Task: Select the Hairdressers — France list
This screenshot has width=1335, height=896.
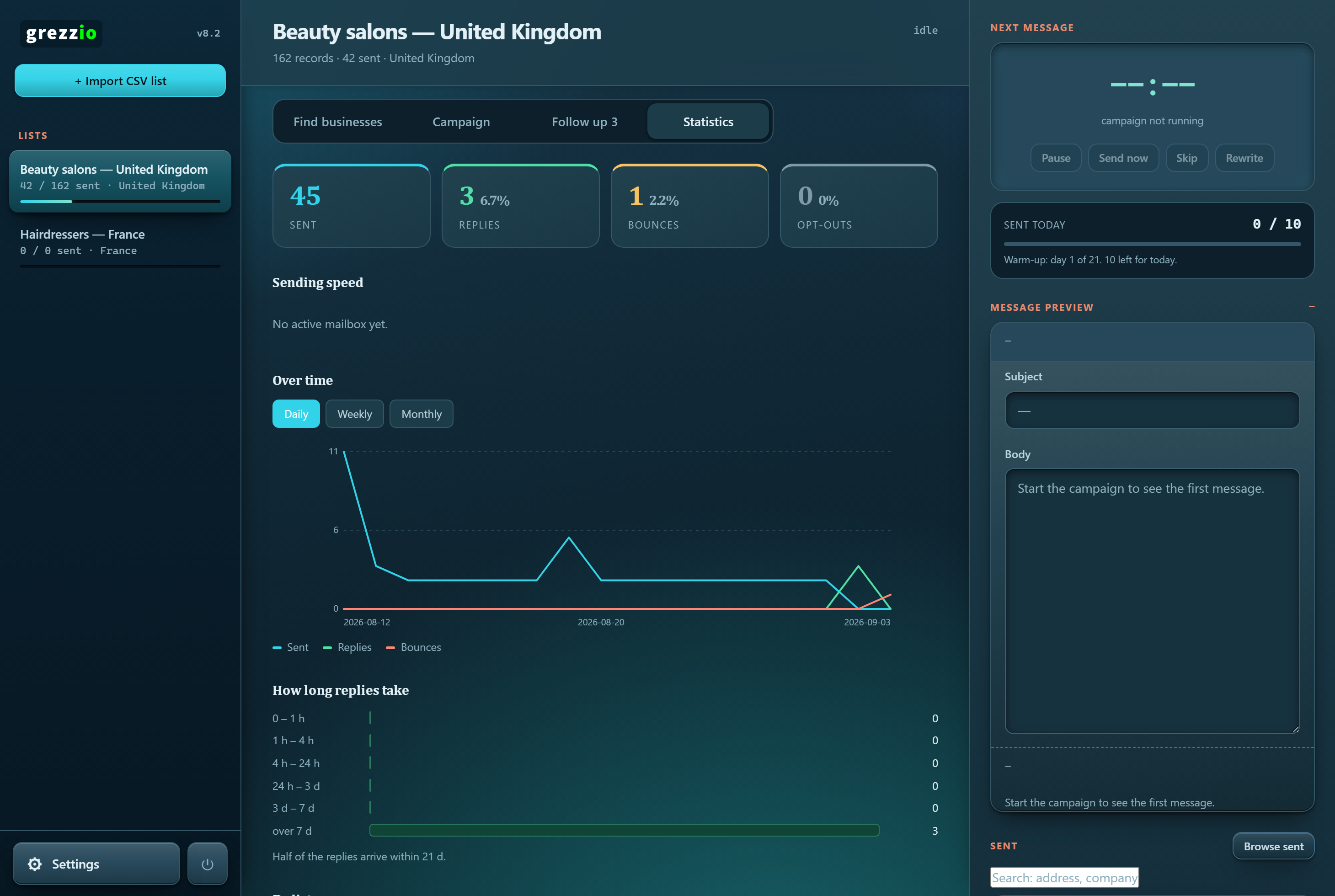Action: click(120, 247)
